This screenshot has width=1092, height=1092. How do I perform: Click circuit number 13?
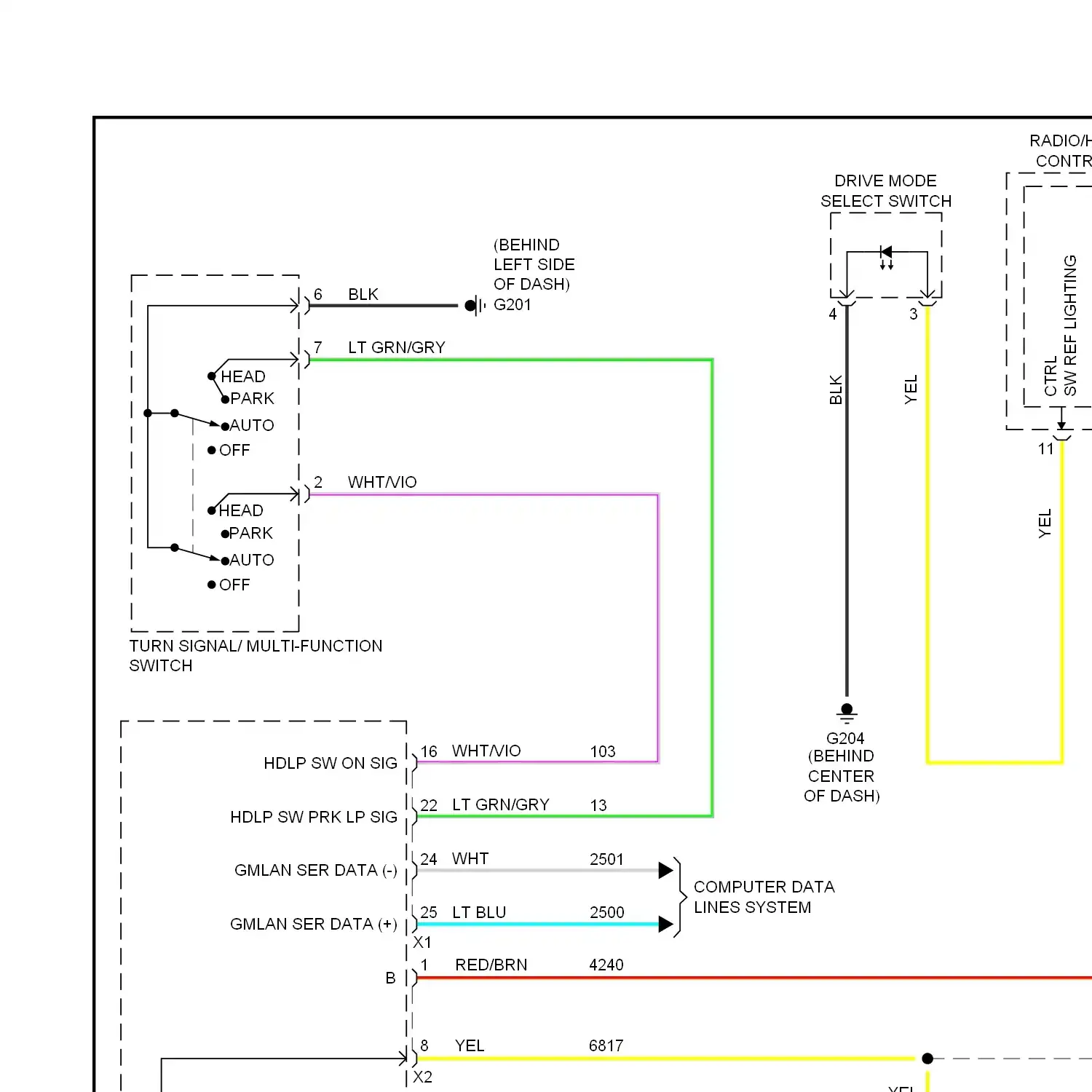(x=598, y=805)
